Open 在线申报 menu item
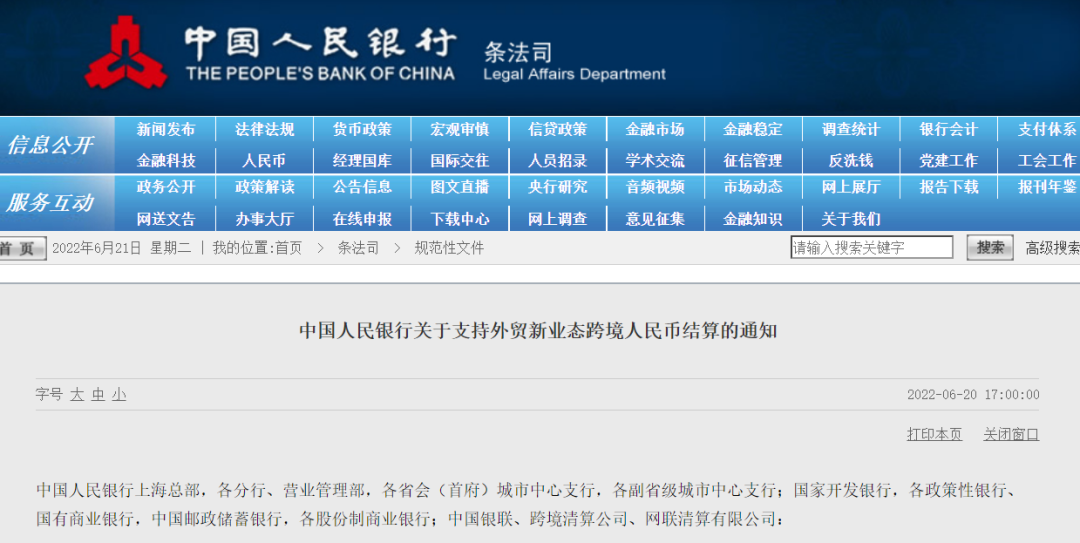The width and height of the screenshot is (1080, 543). click(362, 219)
